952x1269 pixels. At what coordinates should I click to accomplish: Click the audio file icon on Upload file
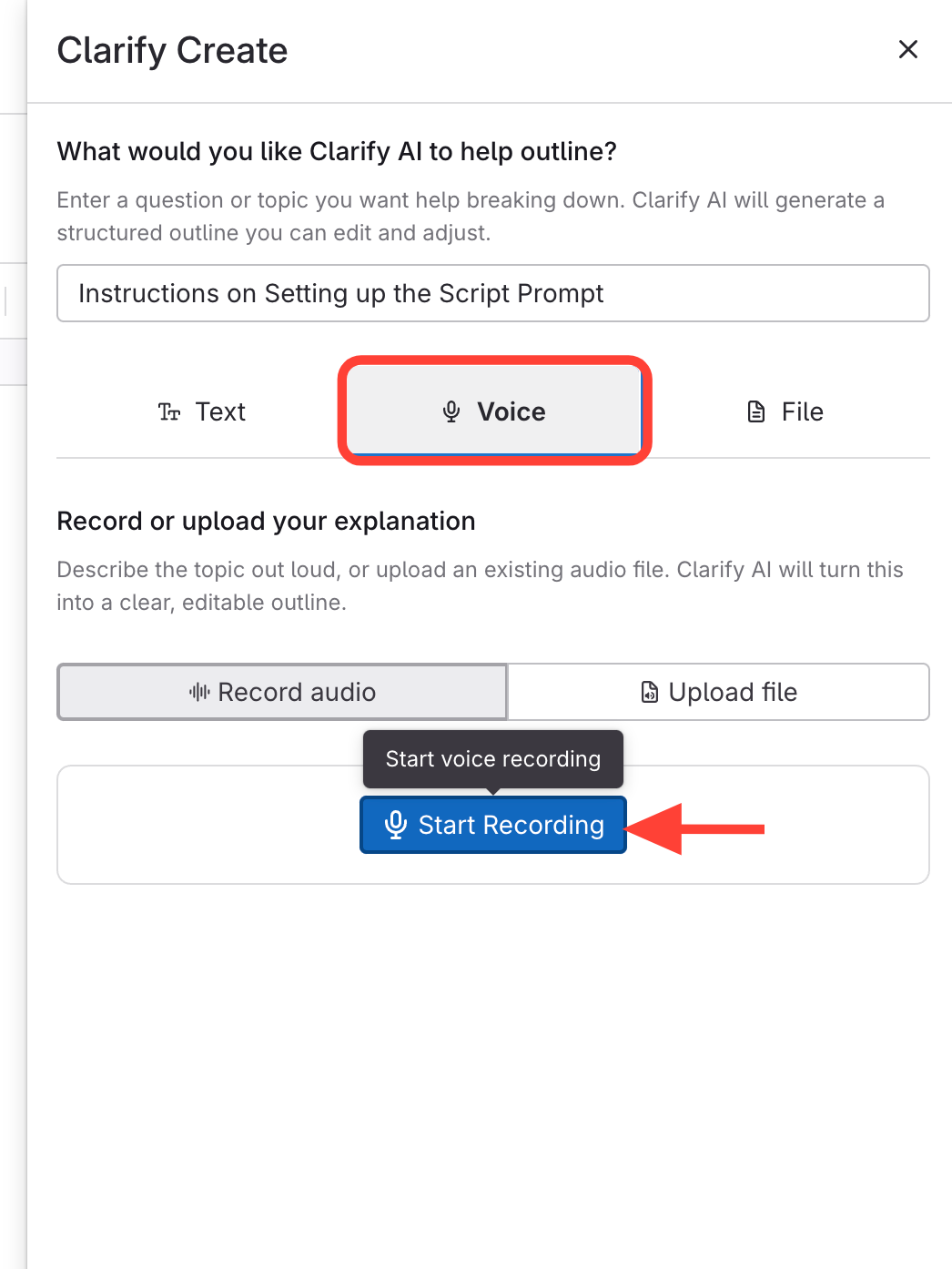(x=649, y=693)
